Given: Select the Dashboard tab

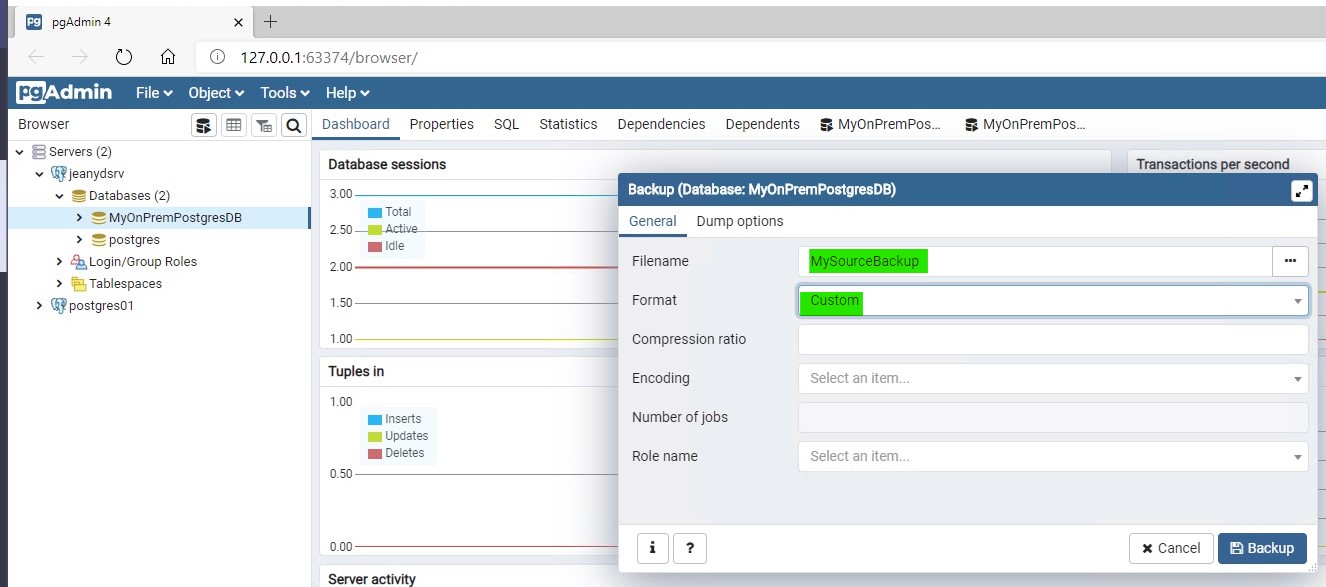Looking at the screenshot, I should tap(356, 125).
